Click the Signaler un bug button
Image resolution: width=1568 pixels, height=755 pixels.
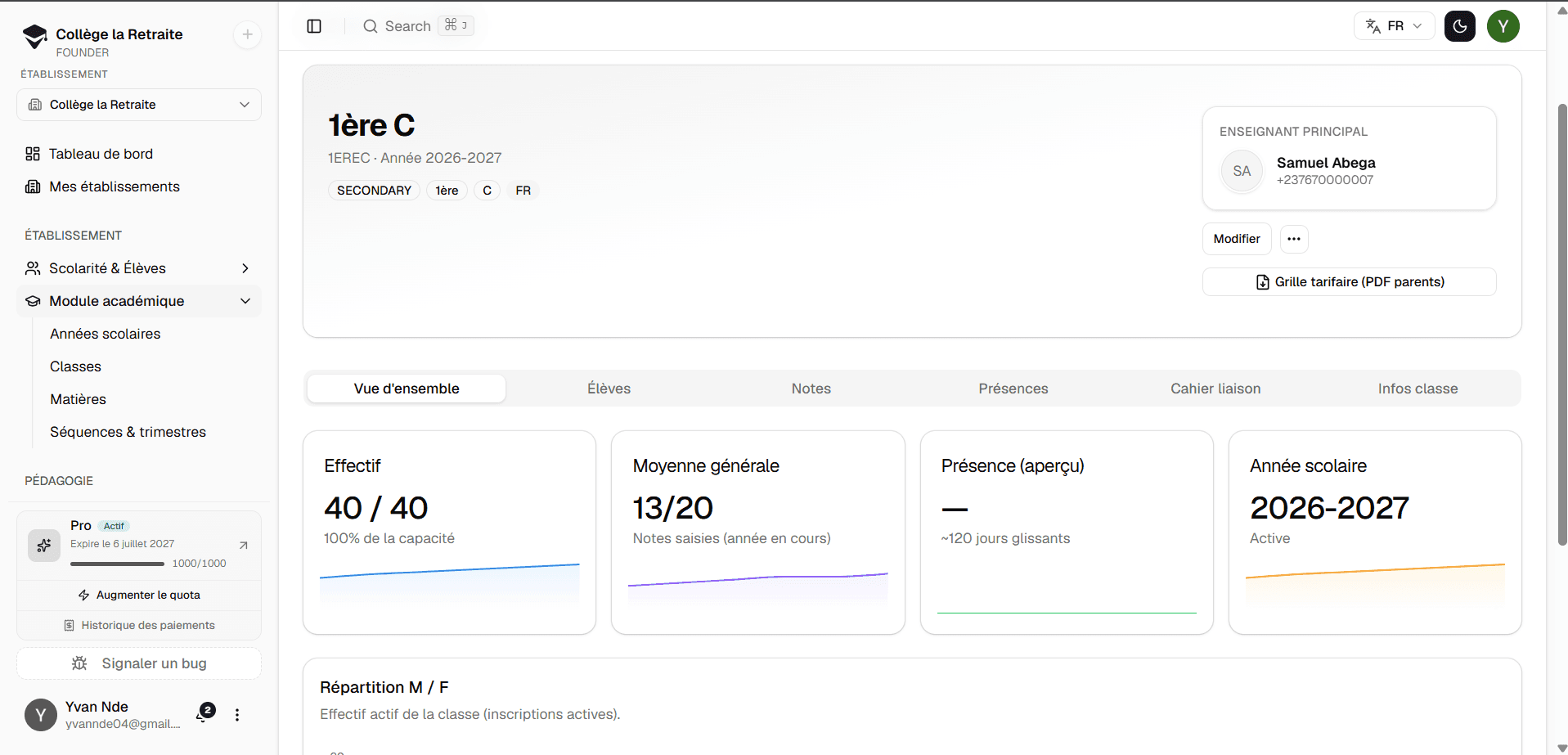pos(139,663)
